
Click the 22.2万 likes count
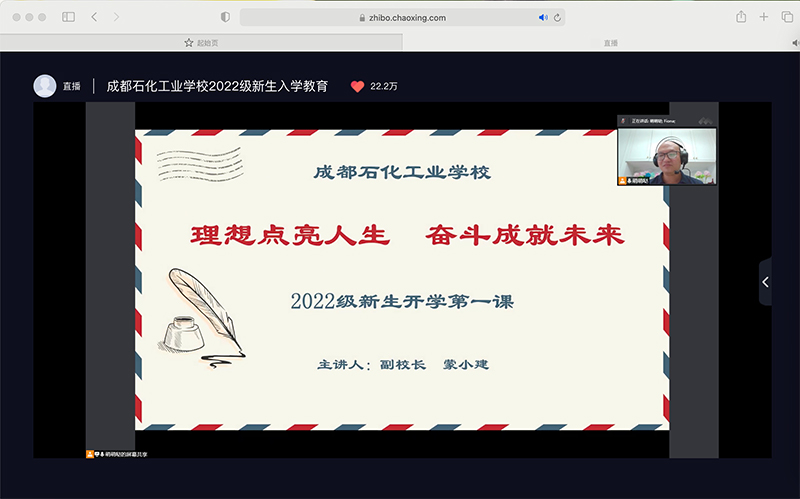(384, 87)
